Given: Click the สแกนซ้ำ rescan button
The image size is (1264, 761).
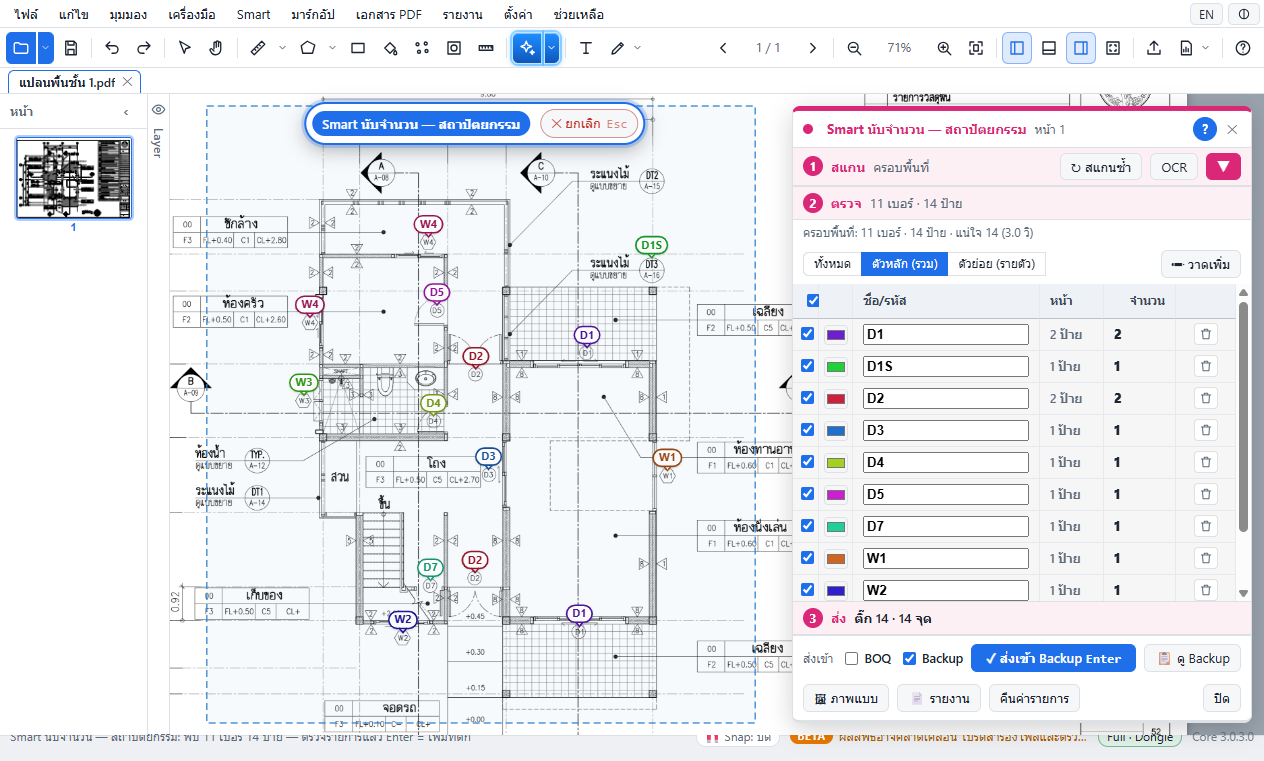Looking at the screenshot, I should pyautogui.click(x=1101, y=167).
